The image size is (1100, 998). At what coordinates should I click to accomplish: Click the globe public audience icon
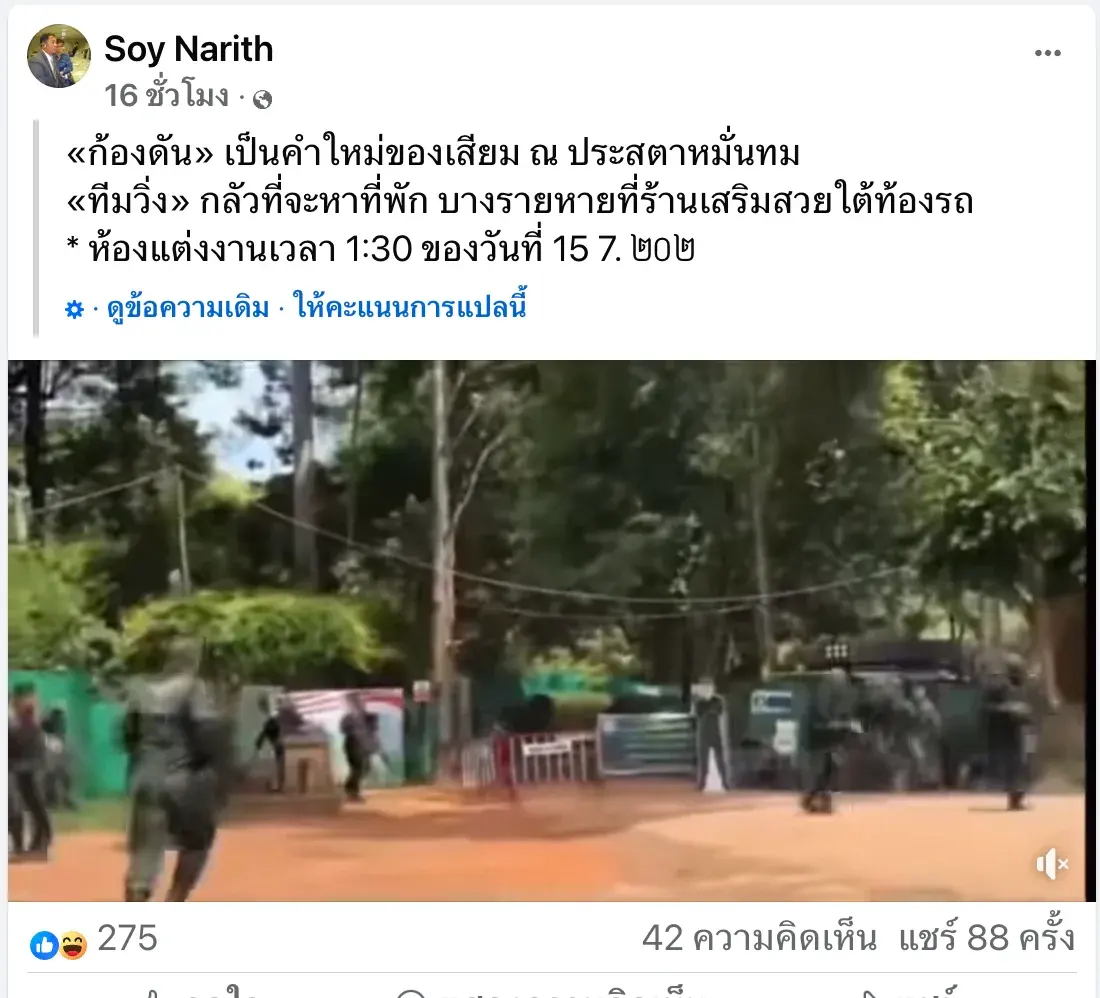click(x=262, y=100)
